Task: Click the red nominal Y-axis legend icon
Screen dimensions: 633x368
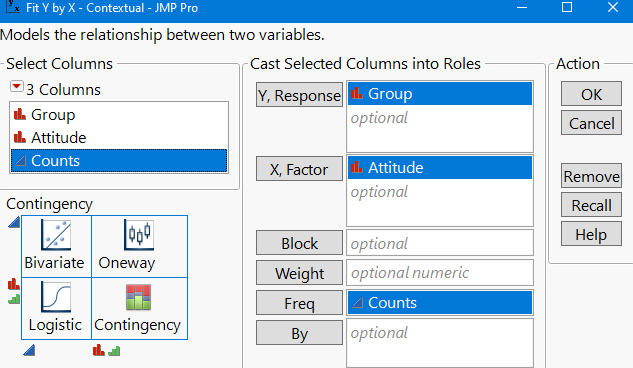Action: click(14, 284)
